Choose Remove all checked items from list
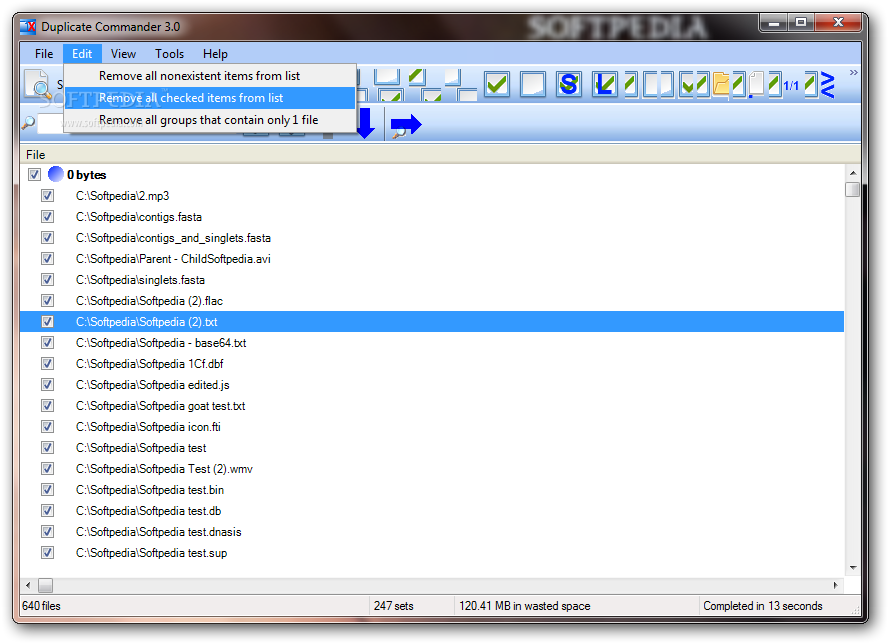This screenshot has width=889, height=644. [210, 98]
